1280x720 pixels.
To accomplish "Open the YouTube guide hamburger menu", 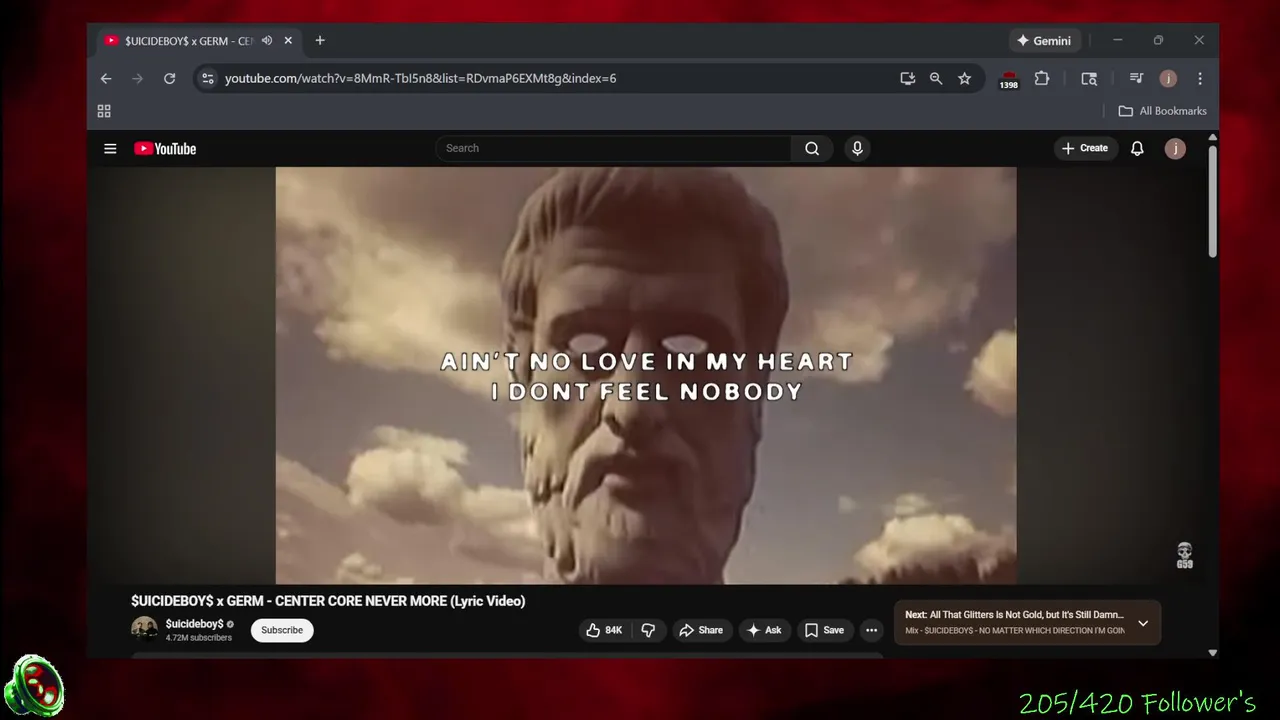I will [x=110, y=149].
